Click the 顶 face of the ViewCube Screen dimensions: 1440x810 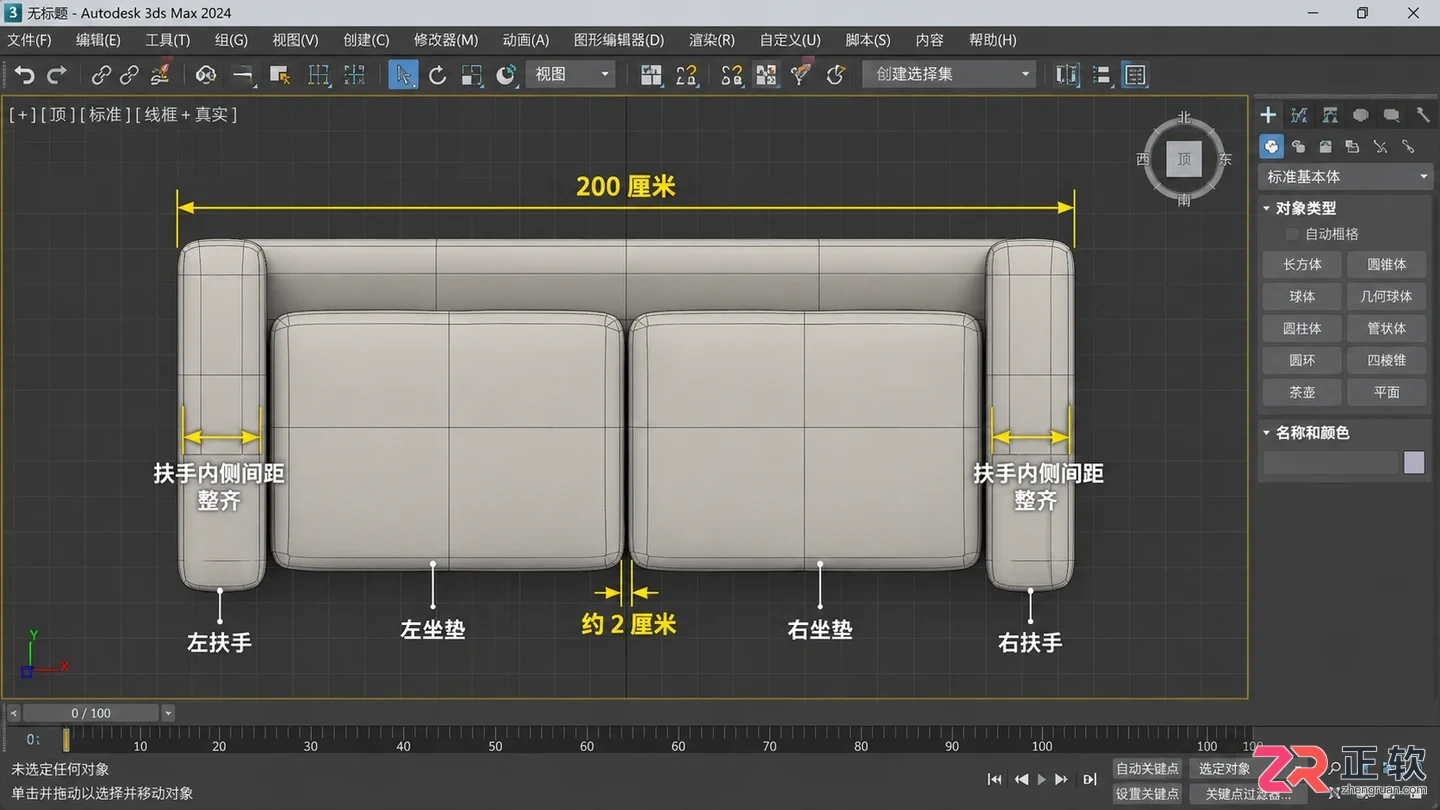coord(1184,159)
